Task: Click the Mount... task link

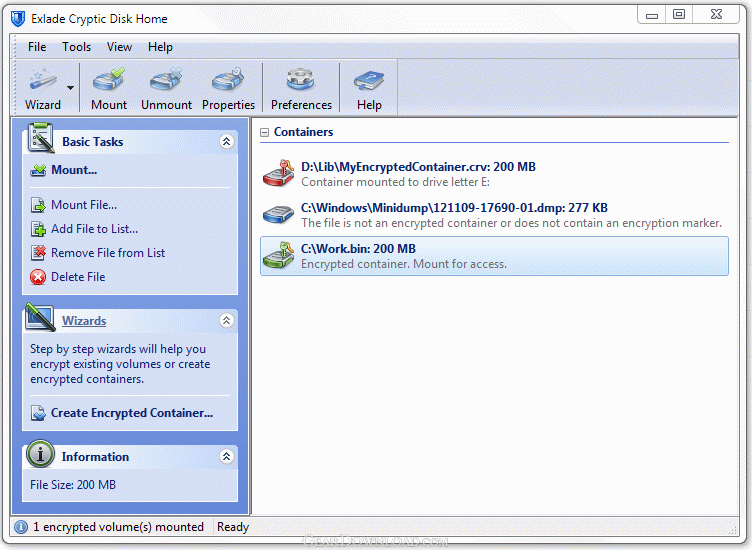Action: point(74,170)
